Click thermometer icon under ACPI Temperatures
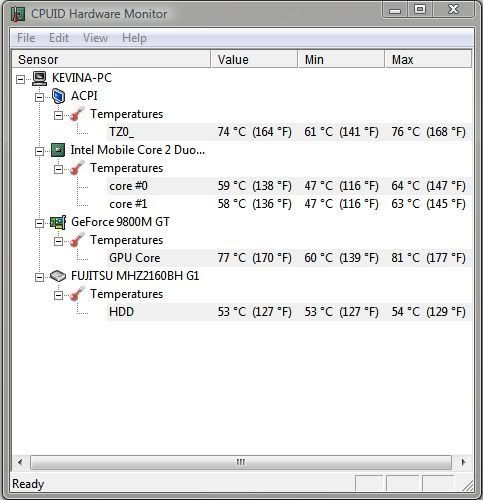The image size is (483, 500). click(77, 114)
